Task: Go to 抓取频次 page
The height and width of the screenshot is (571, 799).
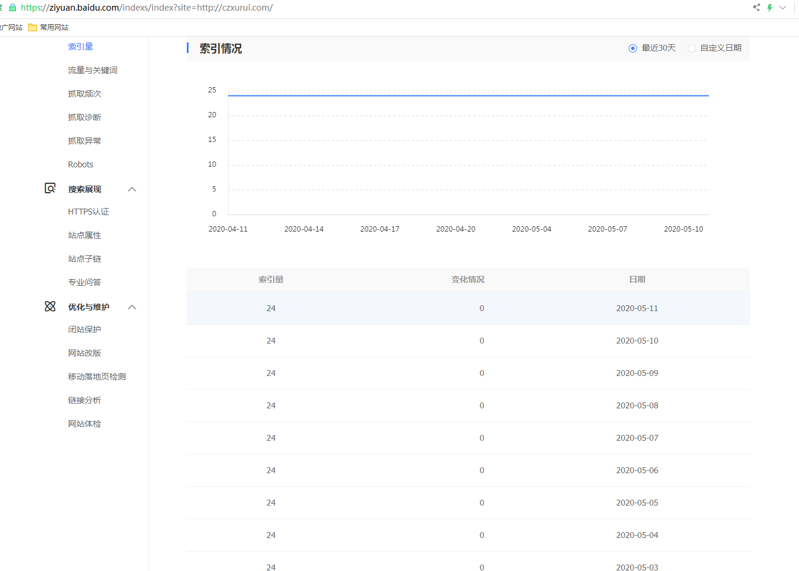Action: point(84,94)
